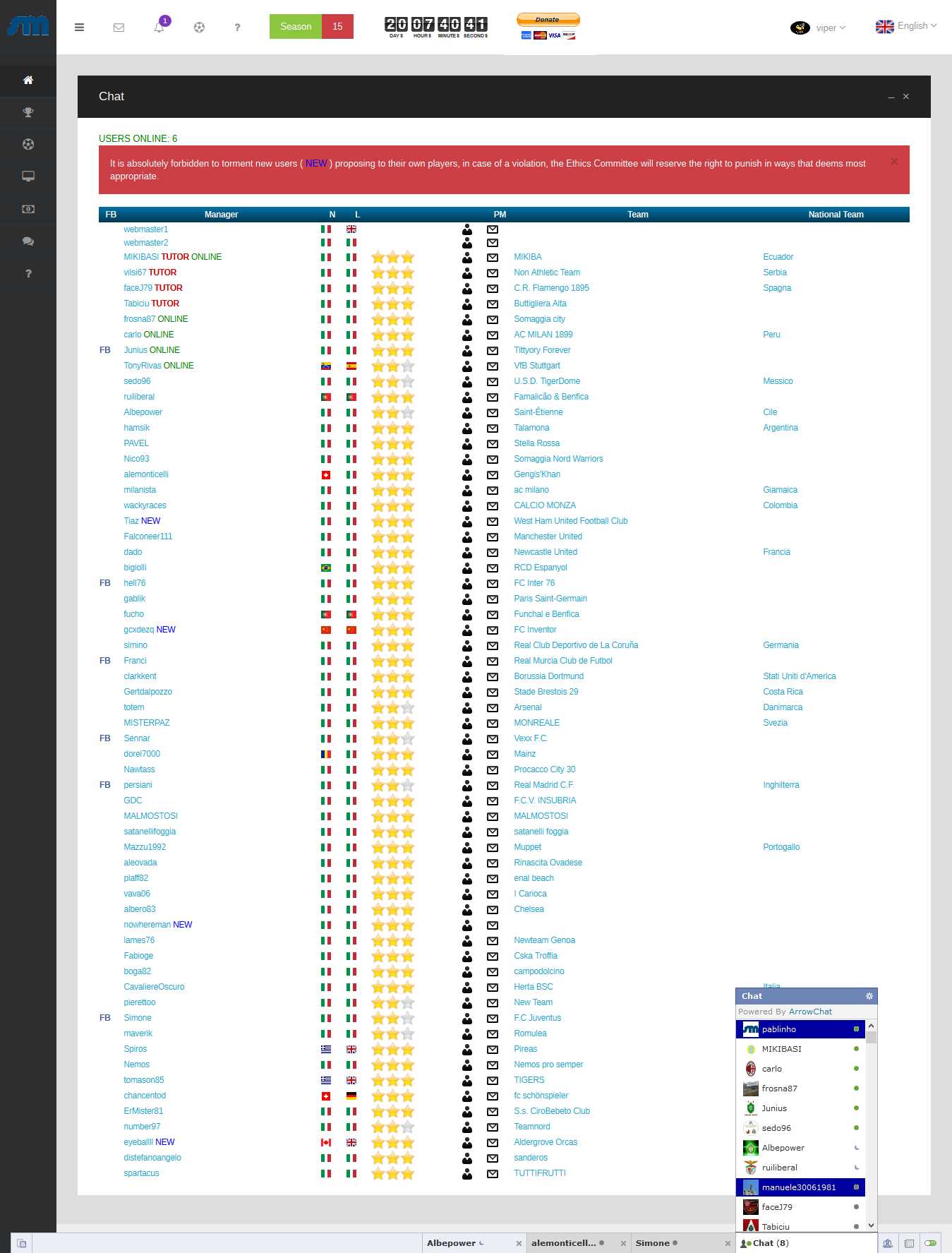
Task: Open team link West Ham United Football Club
Action: tap(571, 521)
